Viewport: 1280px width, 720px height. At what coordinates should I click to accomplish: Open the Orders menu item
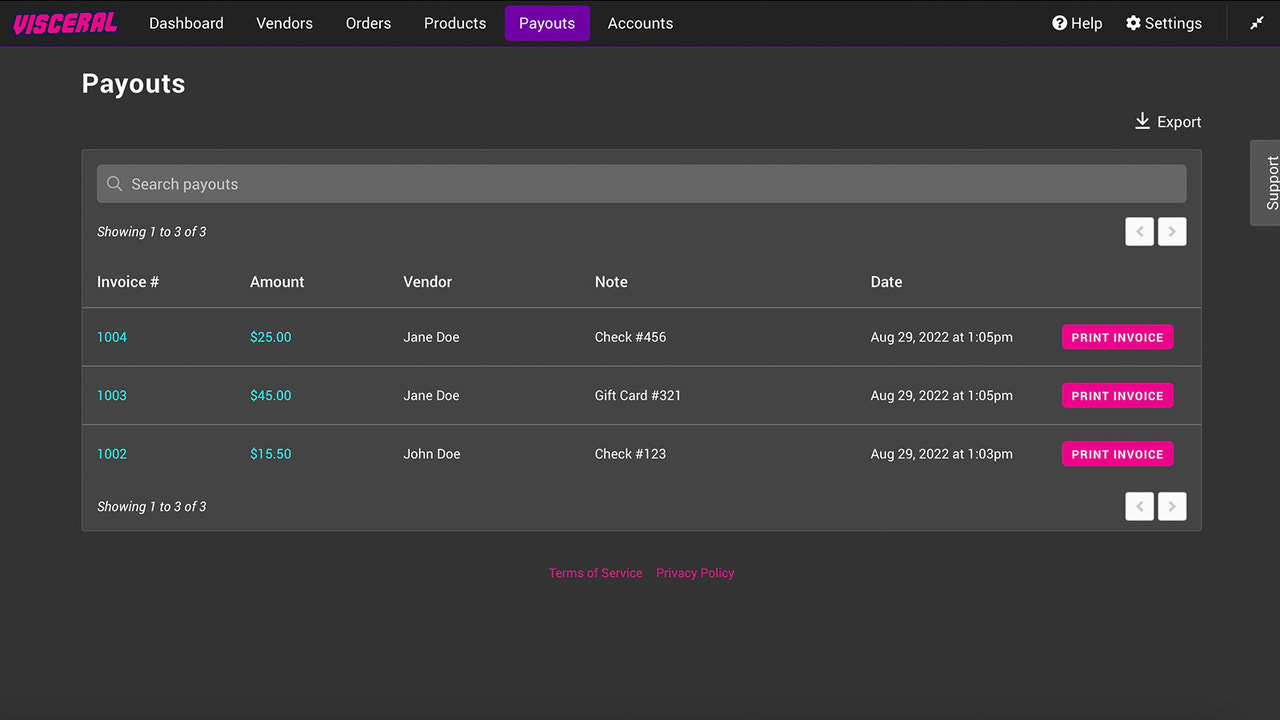click(x=368, y=23)
